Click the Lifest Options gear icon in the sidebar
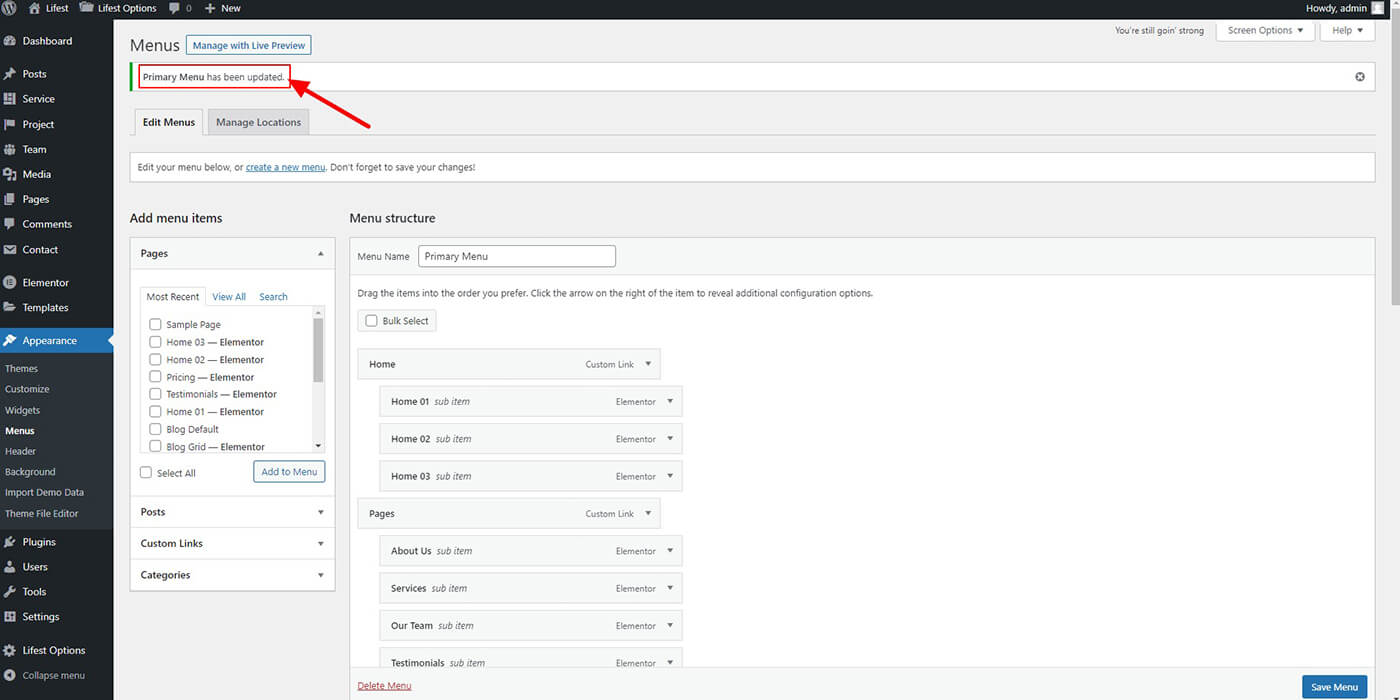 click(x=10, y=650)
